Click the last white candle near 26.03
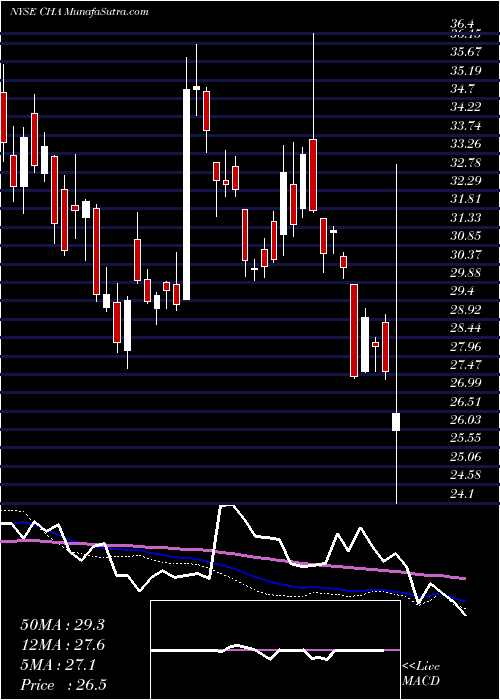This screenshot has width=500, height=700. pos(396,422)
